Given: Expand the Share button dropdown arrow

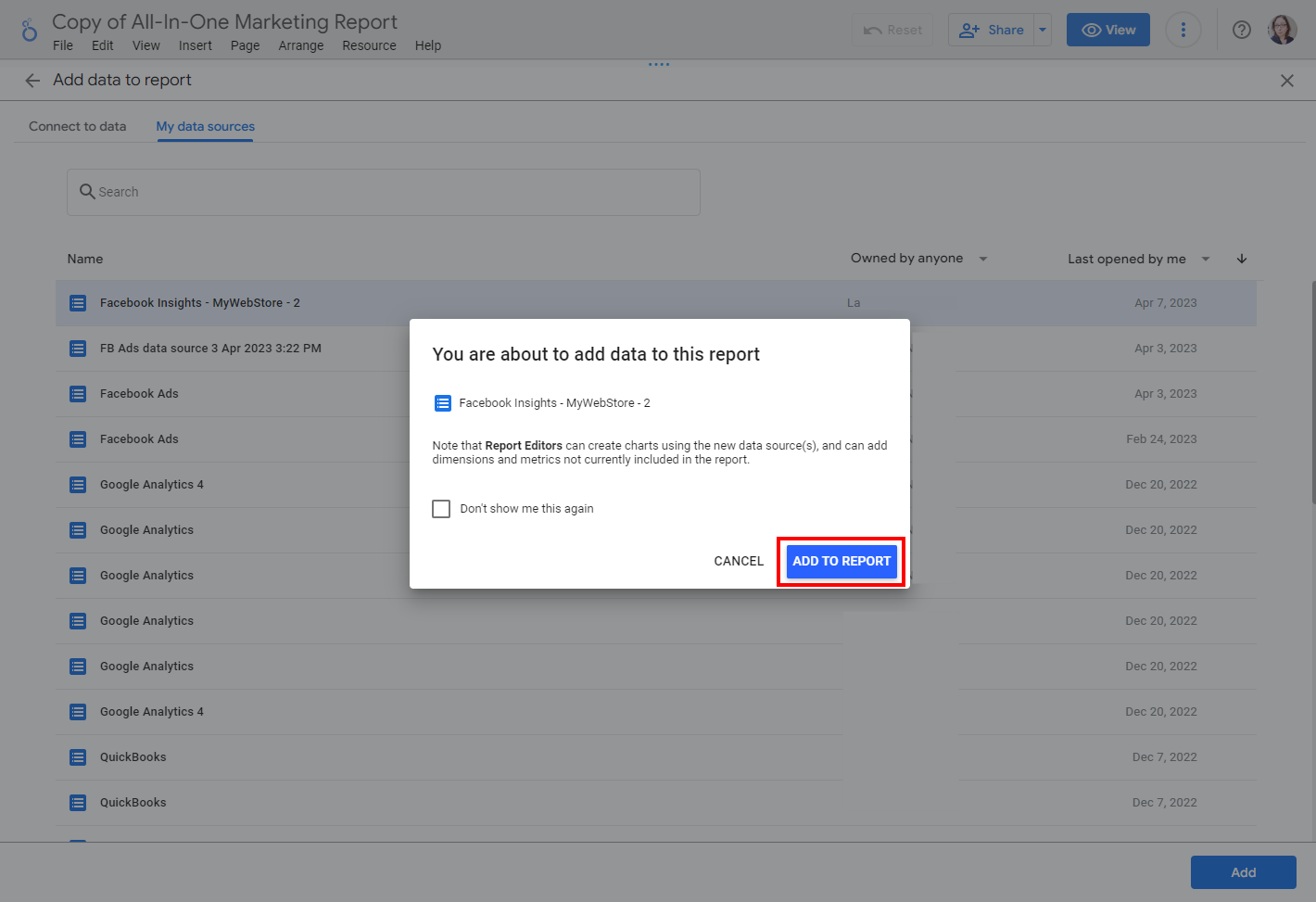Looking at the screenshot, I should tap(1042, 29).
